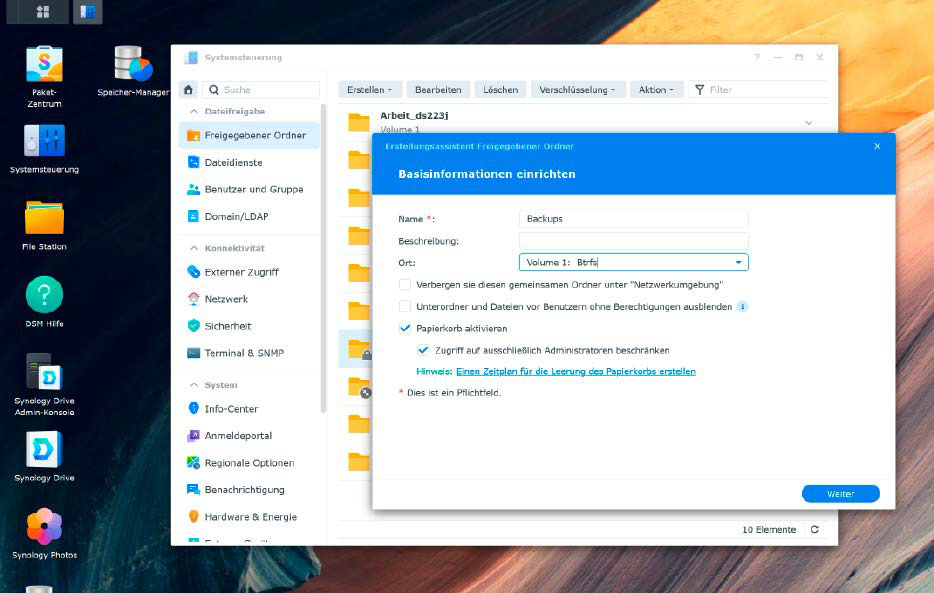Image resolution: width=934 pixels, height=593 pixels.
Task: Click the Beschreibung input field
Action: [x=630, y=238]
